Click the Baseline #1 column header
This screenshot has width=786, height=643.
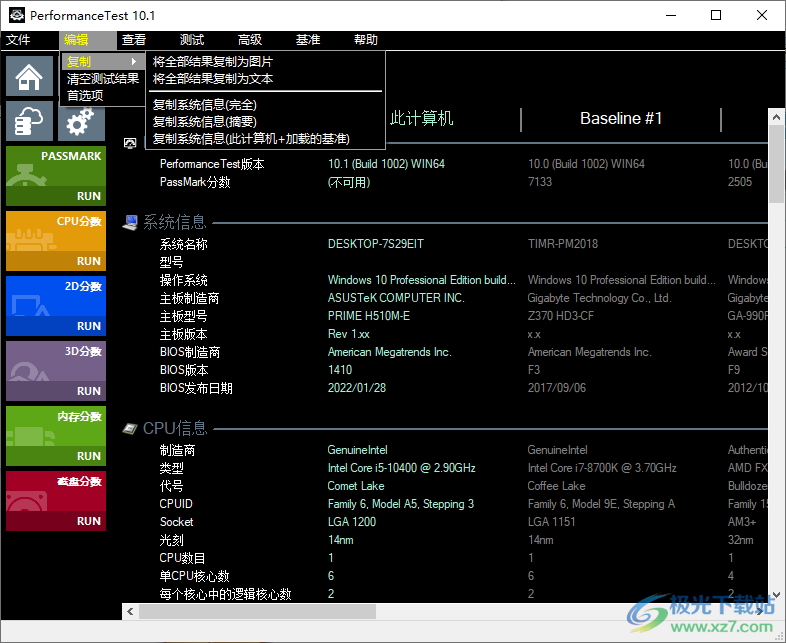pyautogui.click(x=621, y=119)
